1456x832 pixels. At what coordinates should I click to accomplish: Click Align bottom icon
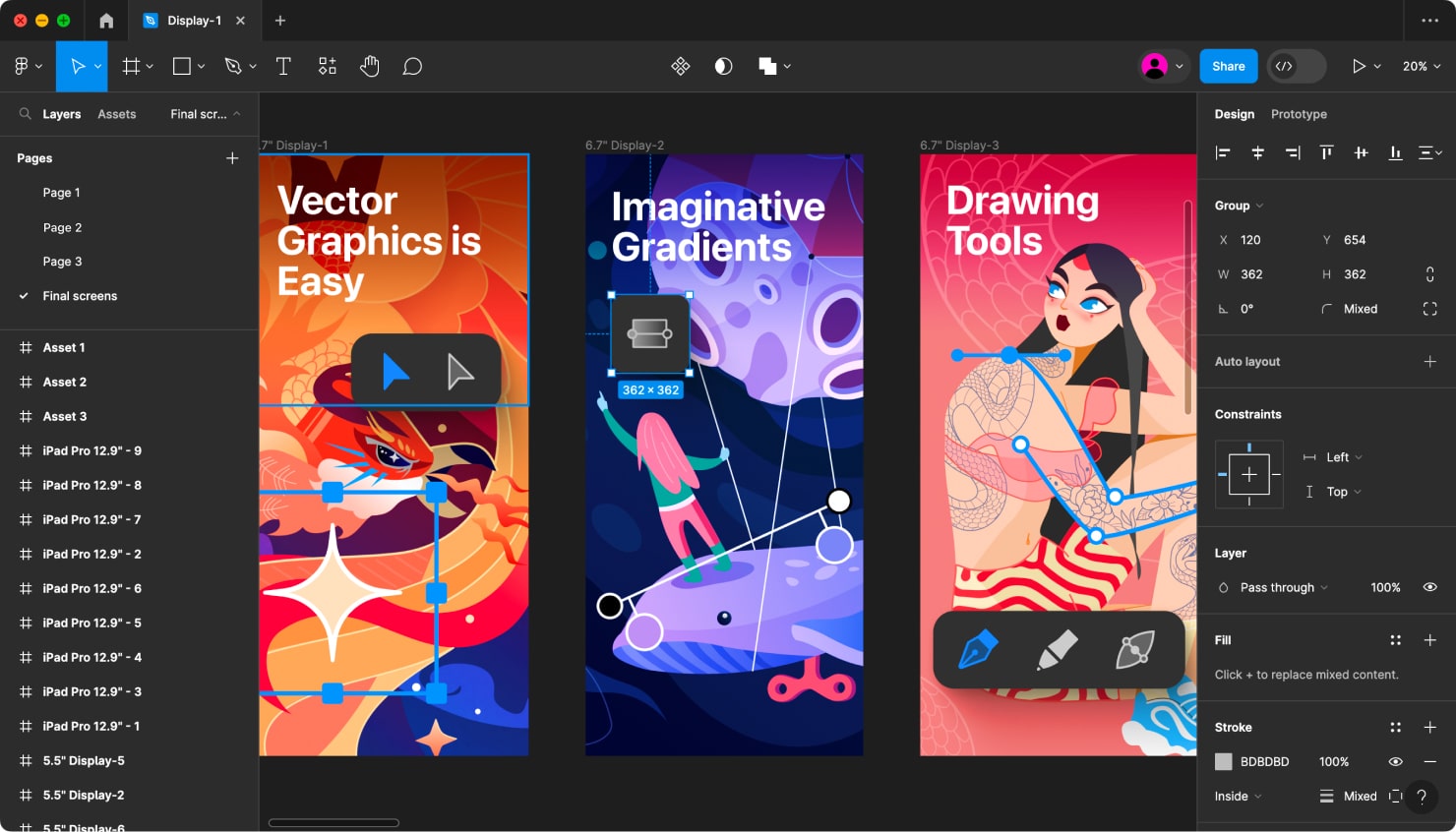1395,152
